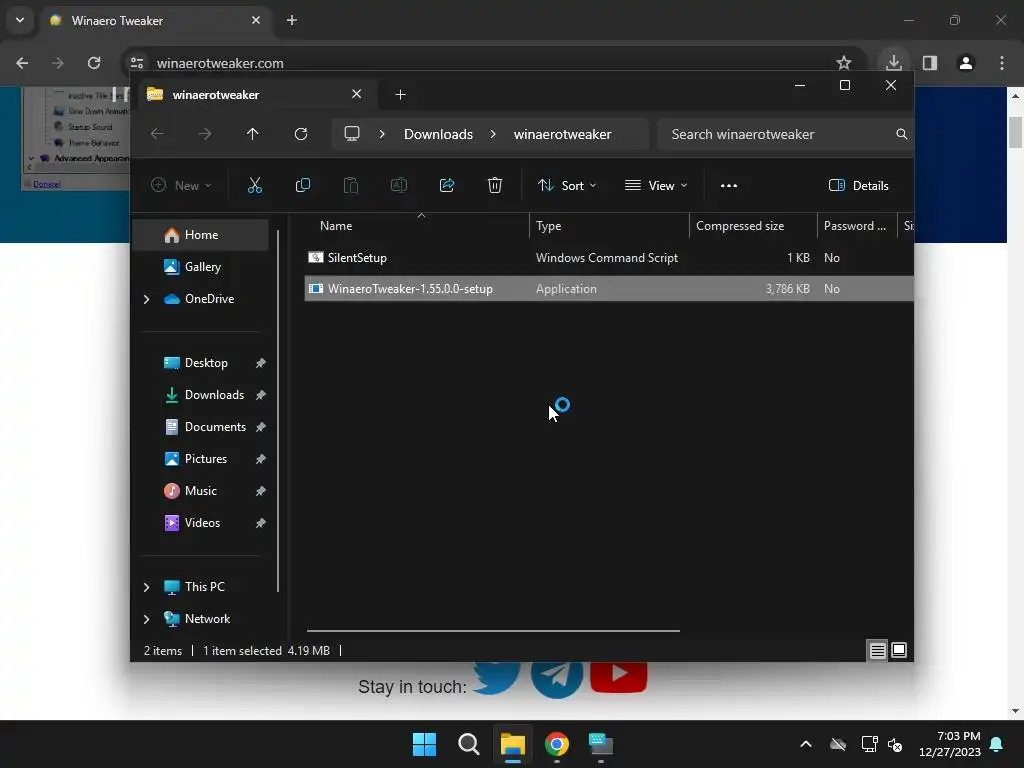
Task: Open Chrome three-dot menu
Action: coord(1002,63)
